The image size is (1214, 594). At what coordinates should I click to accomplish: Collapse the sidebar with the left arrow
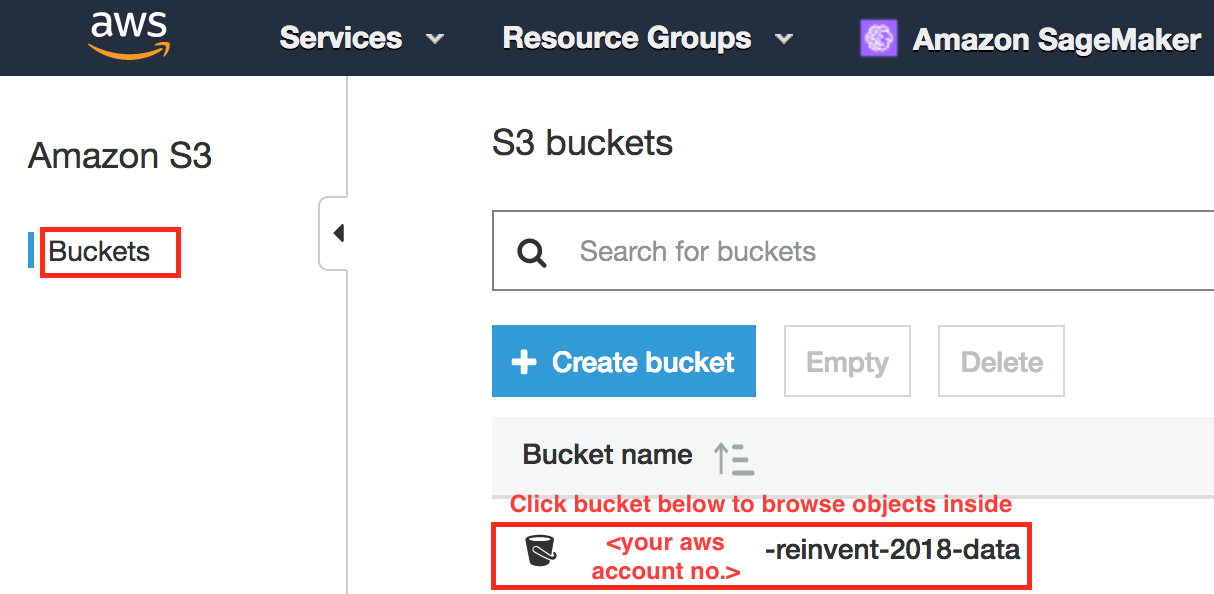[337, 233]
